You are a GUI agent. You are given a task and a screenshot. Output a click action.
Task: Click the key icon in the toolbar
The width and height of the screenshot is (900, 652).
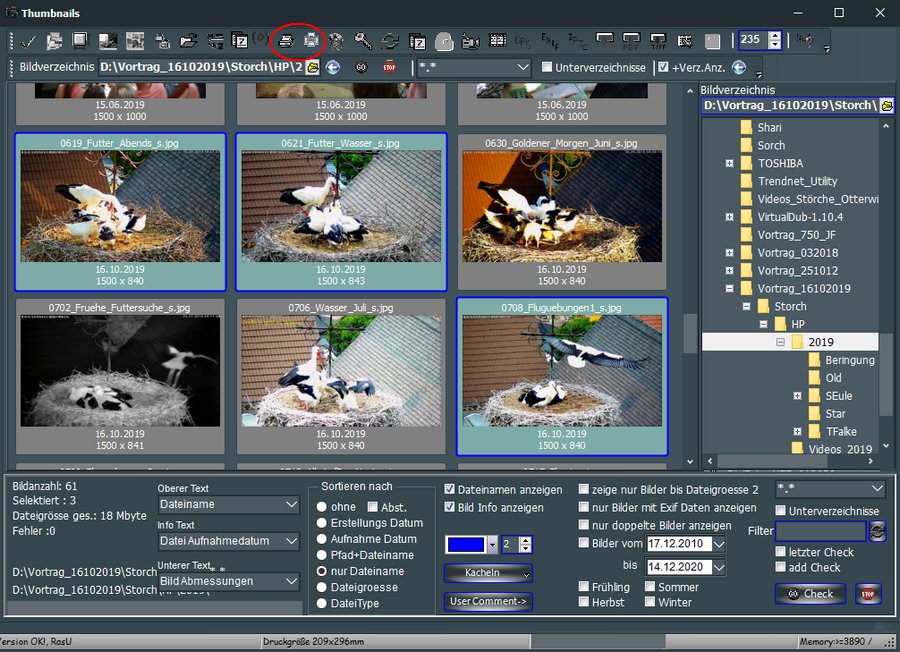pos(363,41)
